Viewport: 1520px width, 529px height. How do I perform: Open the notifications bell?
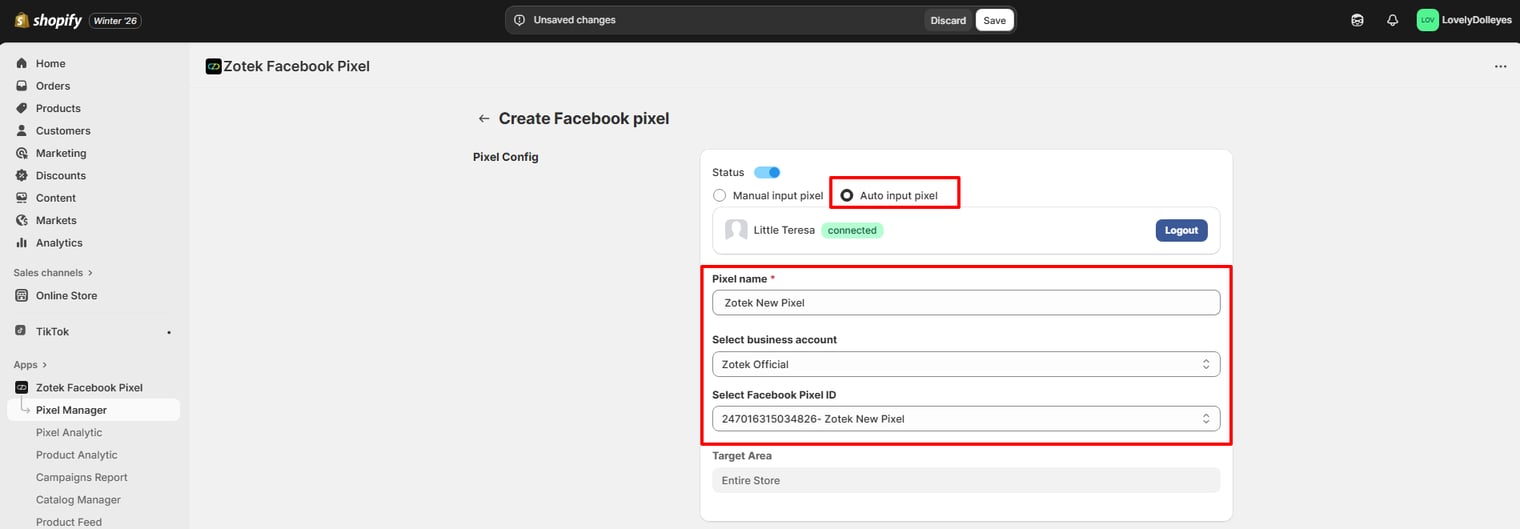click(1392, 20)
